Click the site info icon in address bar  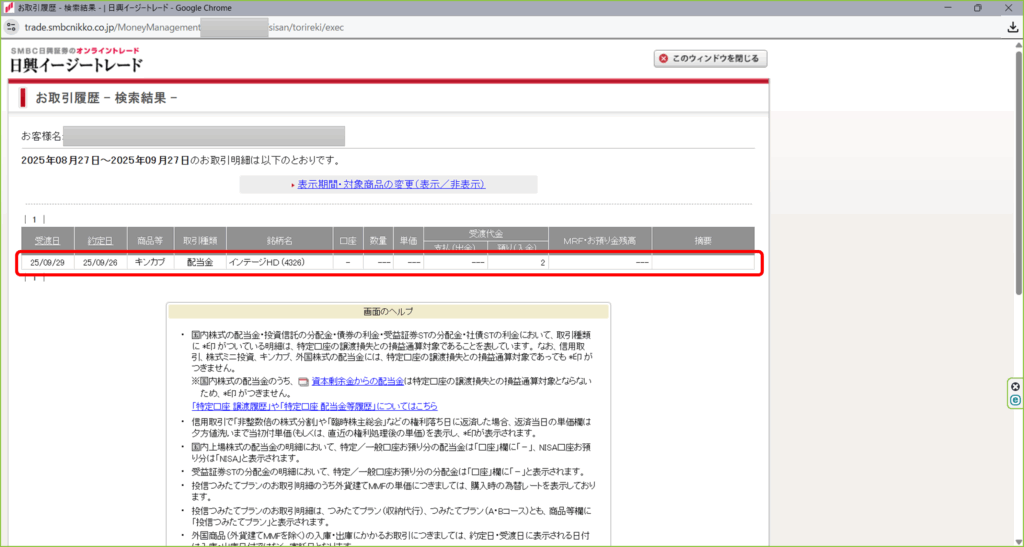point(10,27)
